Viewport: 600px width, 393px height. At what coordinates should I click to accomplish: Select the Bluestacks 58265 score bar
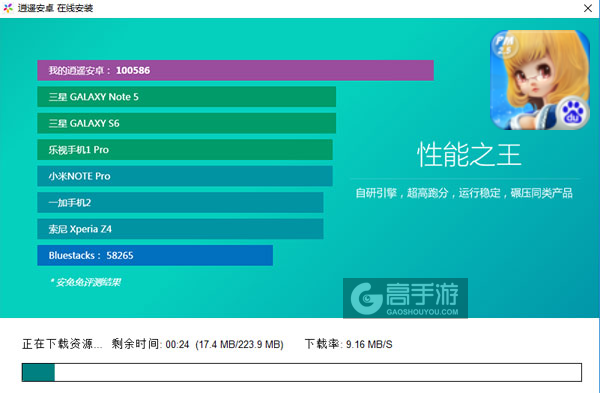tap(155, 255)
